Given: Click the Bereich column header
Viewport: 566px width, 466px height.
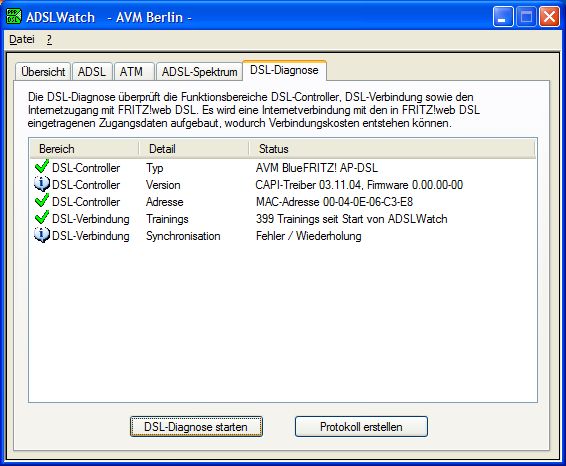Looking at the screenshot, I should 84,149.
